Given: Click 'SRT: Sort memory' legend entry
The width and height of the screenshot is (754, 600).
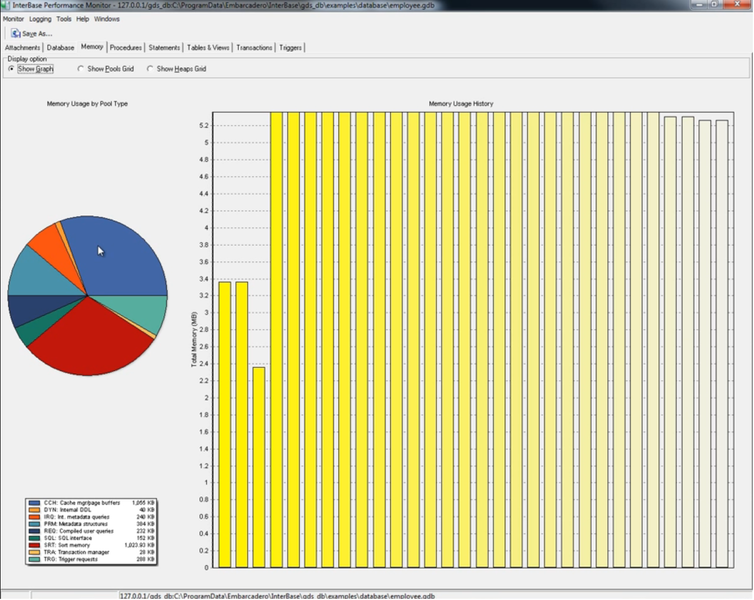Looking at the screenshot, I should tap(67, 545).
